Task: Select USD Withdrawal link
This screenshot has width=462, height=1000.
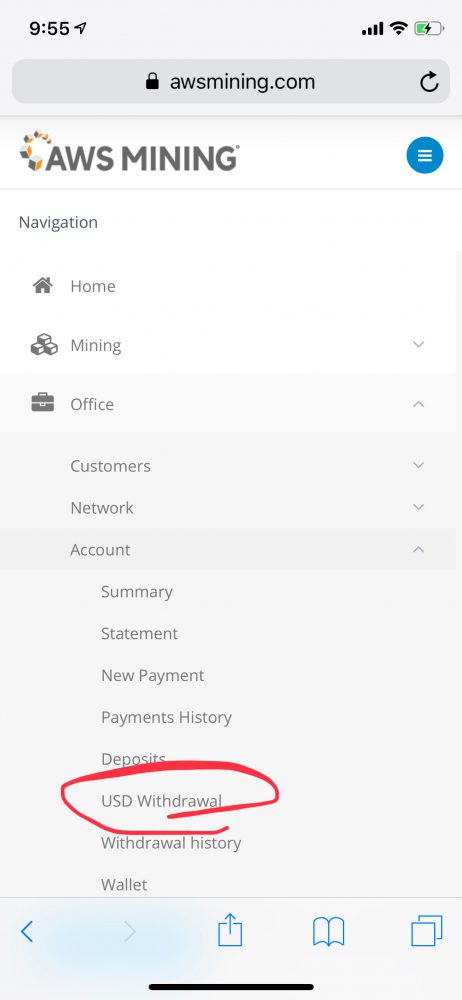Action: tap(161, 801)
